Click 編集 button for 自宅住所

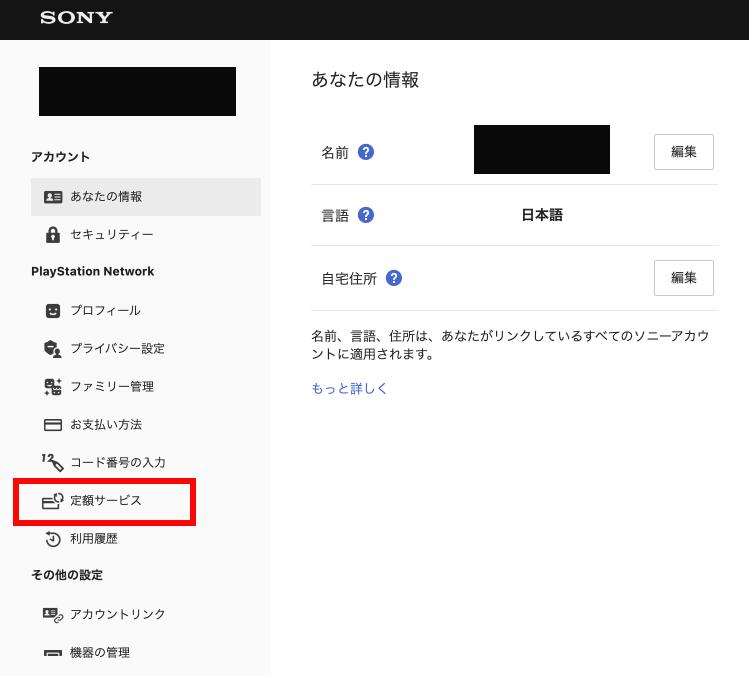click(684, 278)
